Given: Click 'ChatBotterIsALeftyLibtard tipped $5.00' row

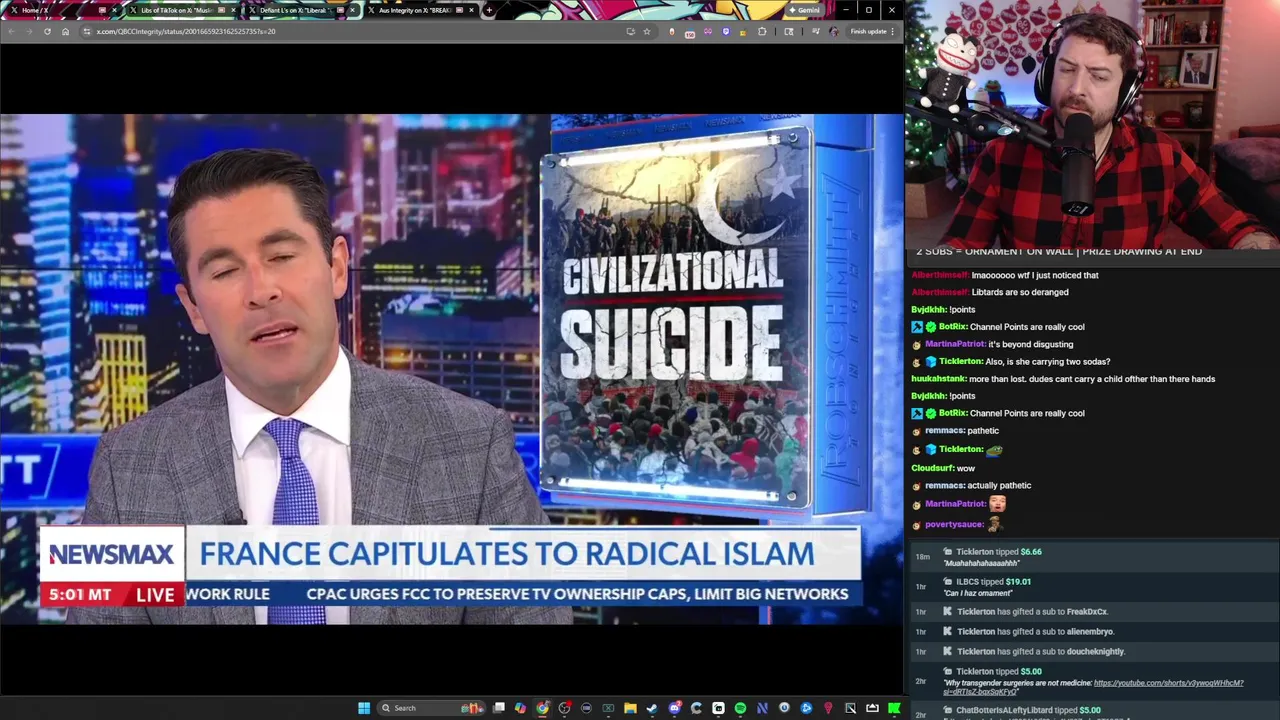Looking at the screenshot, I should [1095, 711].
